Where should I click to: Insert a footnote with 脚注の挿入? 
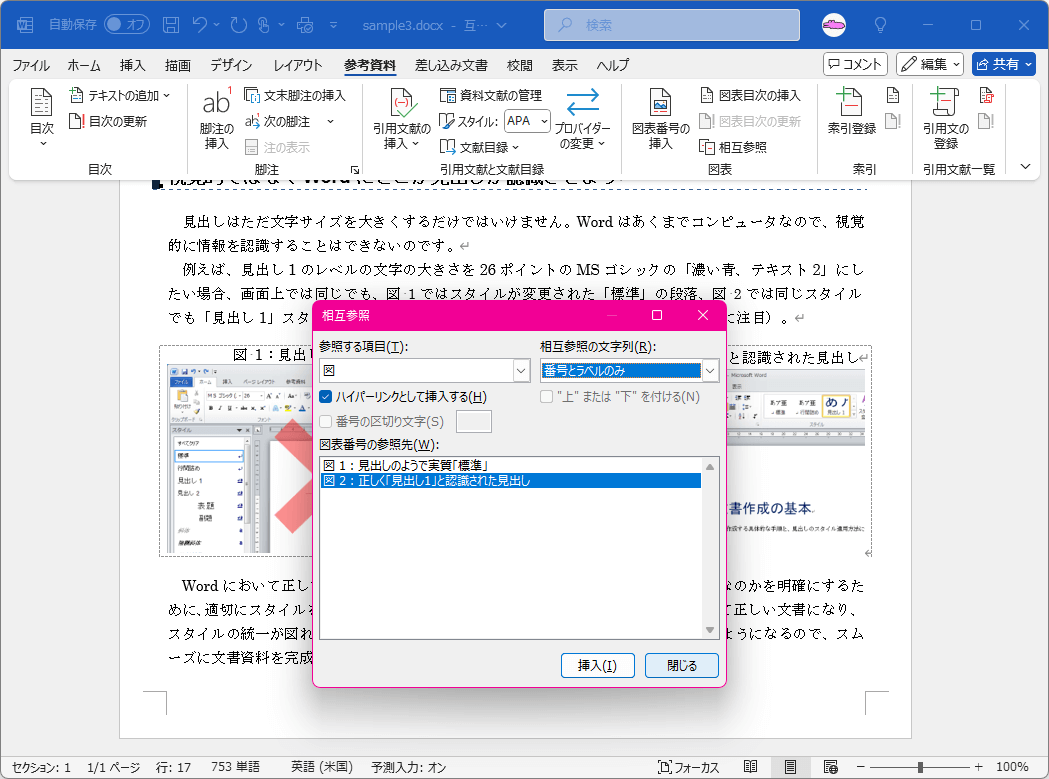(x=216, y=118)
